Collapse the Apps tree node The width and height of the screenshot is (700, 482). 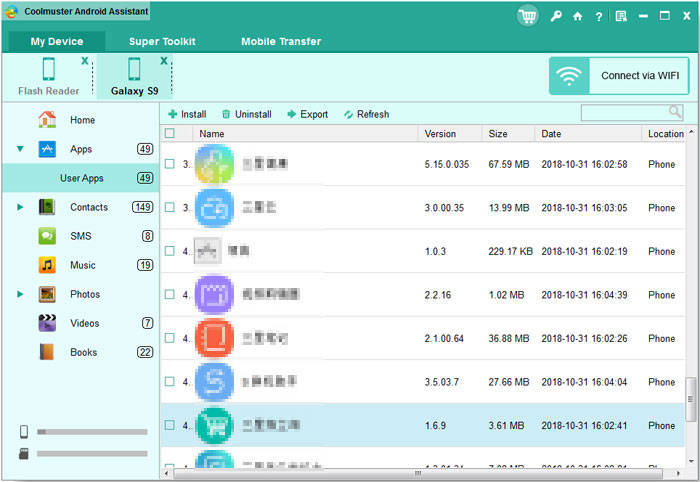click(20, 149)
